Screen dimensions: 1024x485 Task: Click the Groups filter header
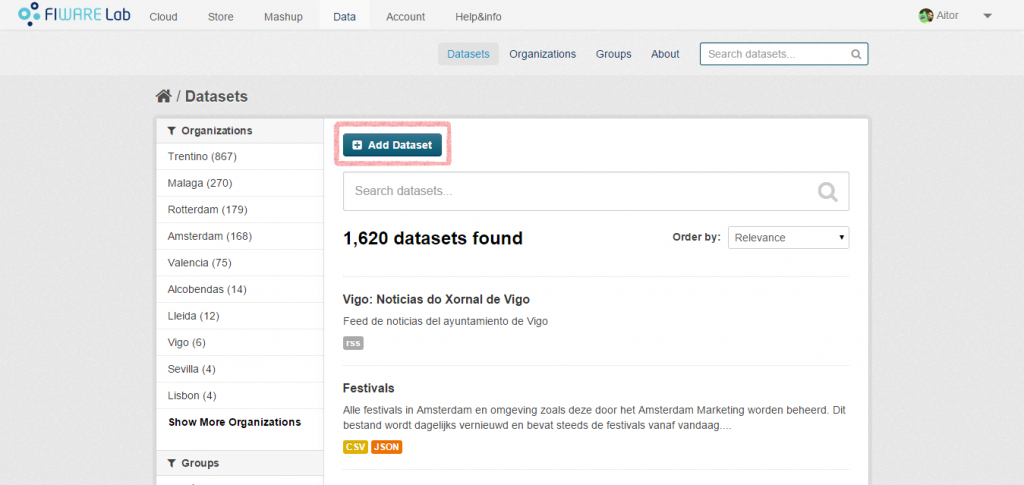pos(240,463)
